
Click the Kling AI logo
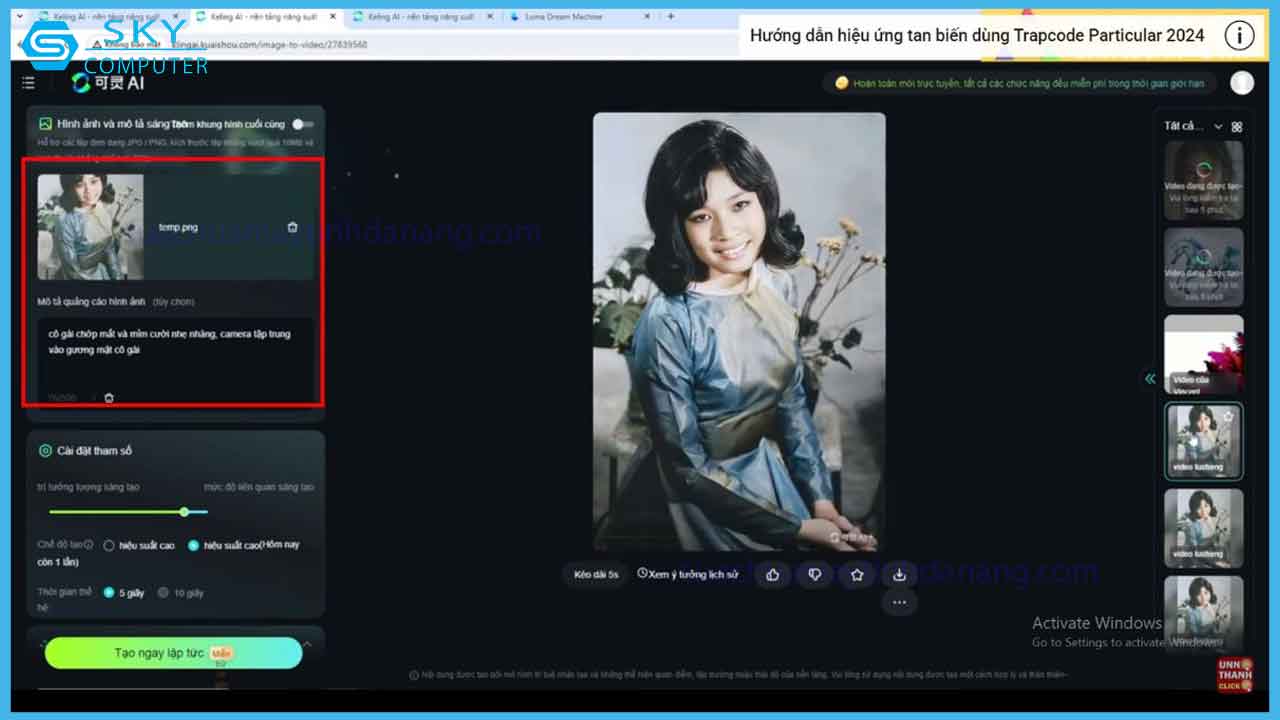[x=108, y=83]
